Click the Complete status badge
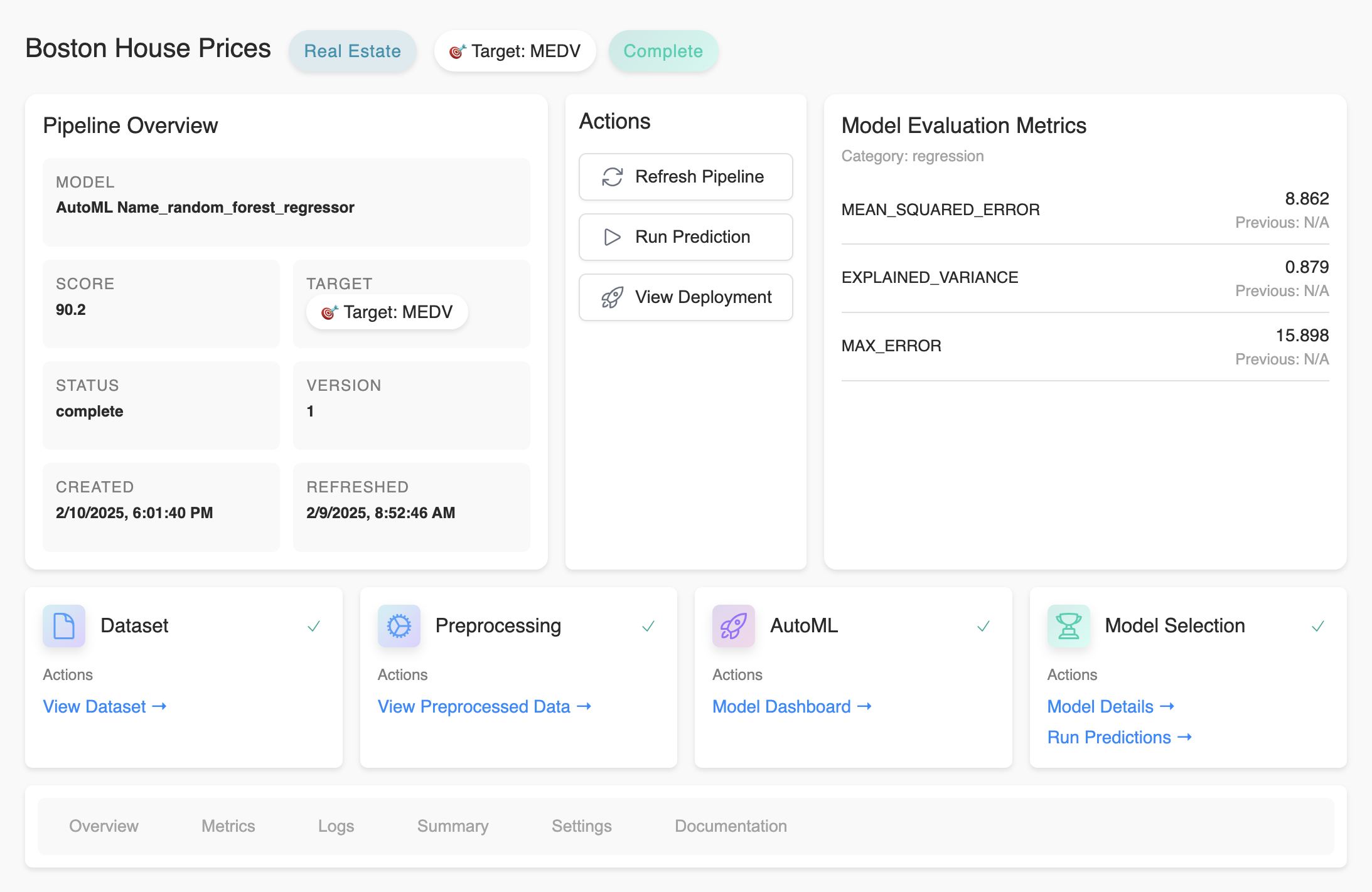The image size is (1372, 892). 663,51
